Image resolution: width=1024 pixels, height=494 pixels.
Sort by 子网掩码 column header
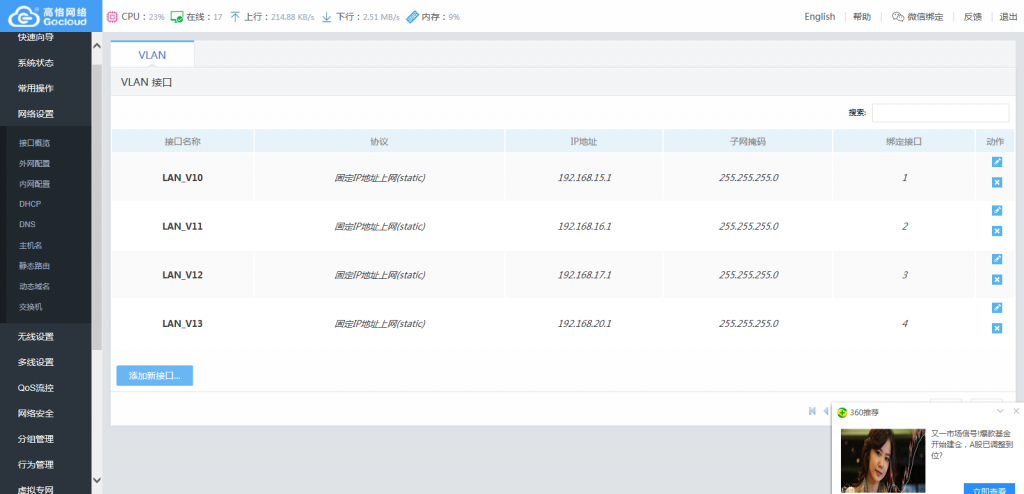pos(748,141)
